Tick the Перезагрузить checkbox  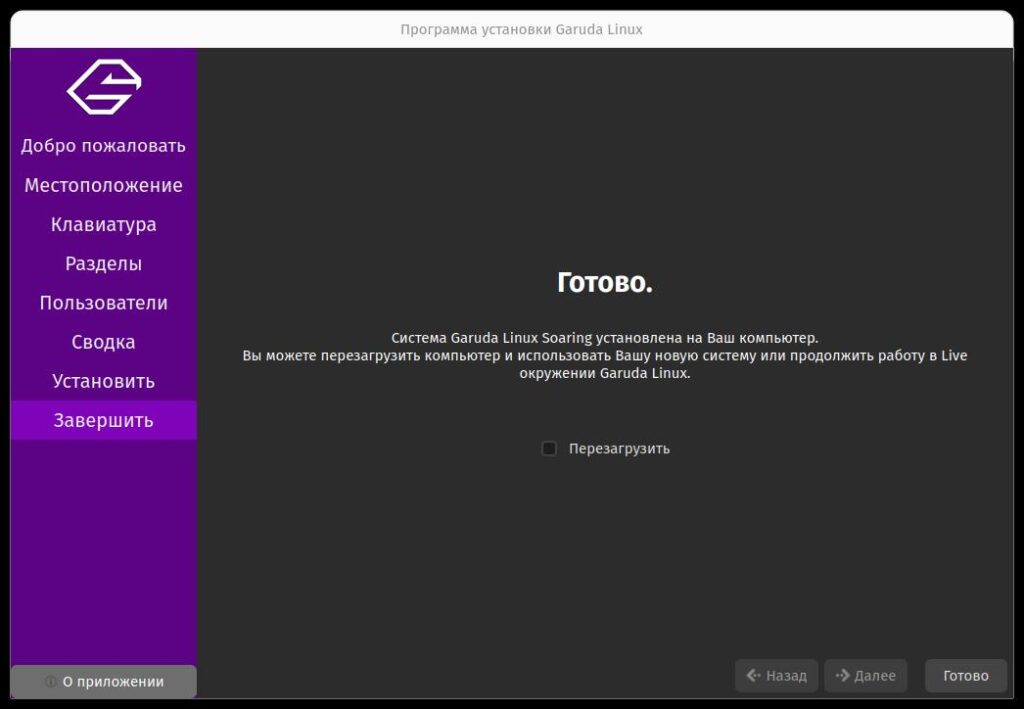549,449
